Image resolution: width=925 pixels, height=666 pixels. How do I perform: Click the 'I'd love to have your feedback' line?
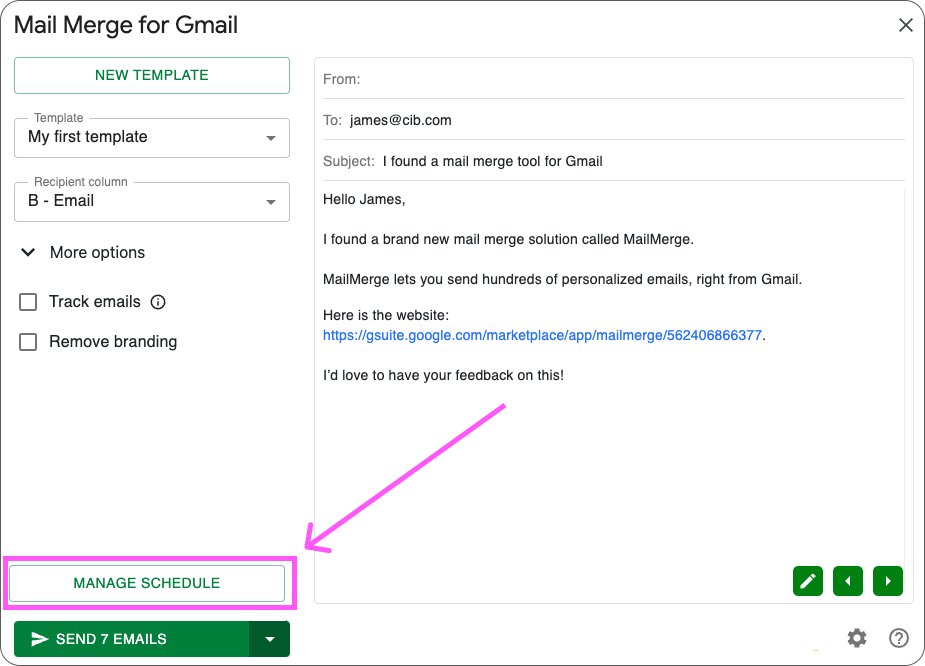[443, 375]
